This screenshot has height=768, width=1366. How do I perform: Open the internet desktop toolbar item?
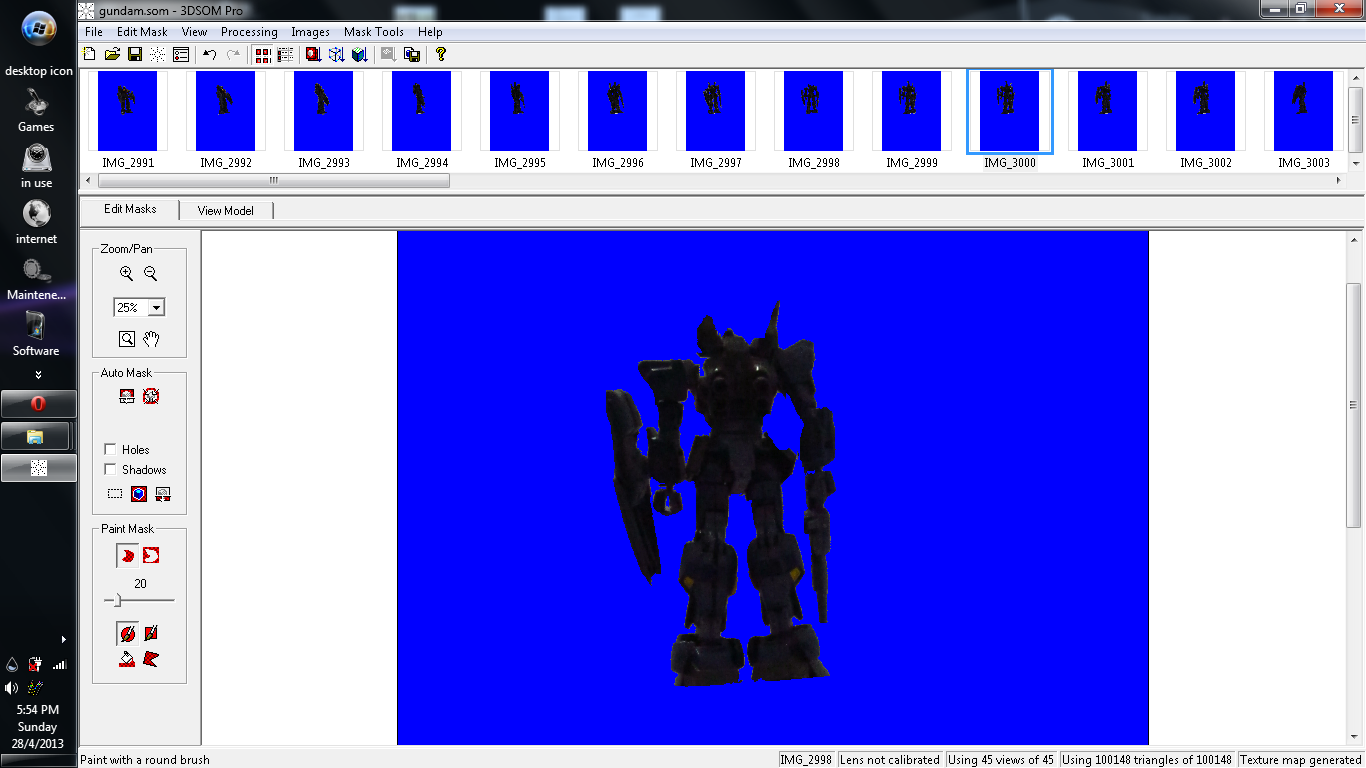[x=36, y=223]
